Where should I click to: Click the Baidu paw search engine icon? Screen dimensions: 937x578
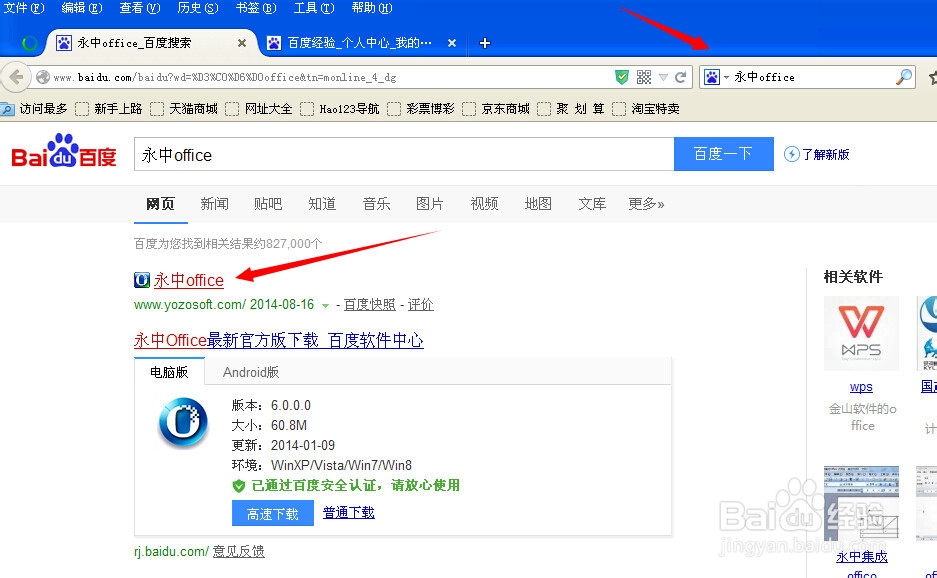tap(712, 77)
